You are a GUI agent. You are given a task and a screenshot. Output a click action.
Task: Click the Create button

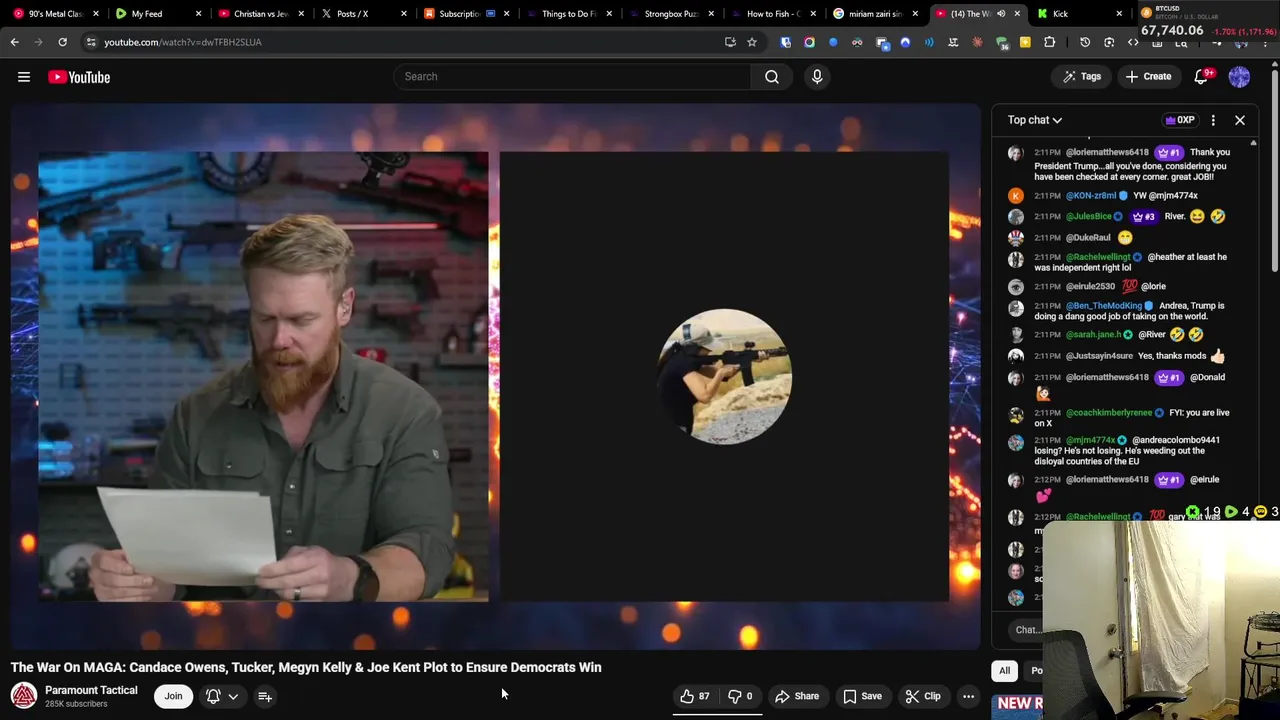pyautogui.click(x=1148, y=77)
